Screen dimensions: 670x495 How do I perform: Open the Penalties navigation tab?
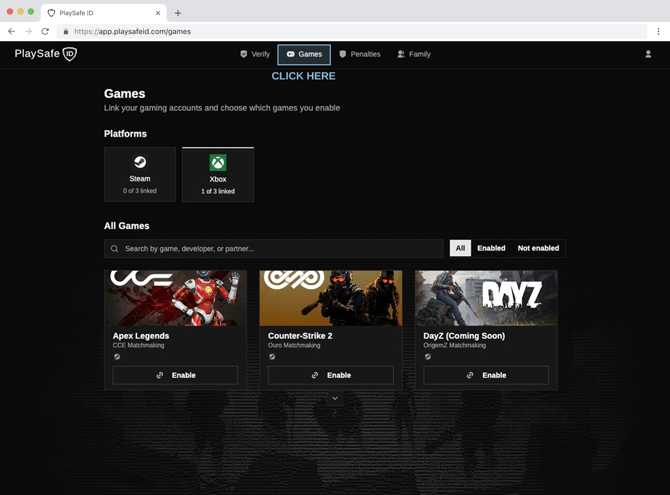pos(359,54)
